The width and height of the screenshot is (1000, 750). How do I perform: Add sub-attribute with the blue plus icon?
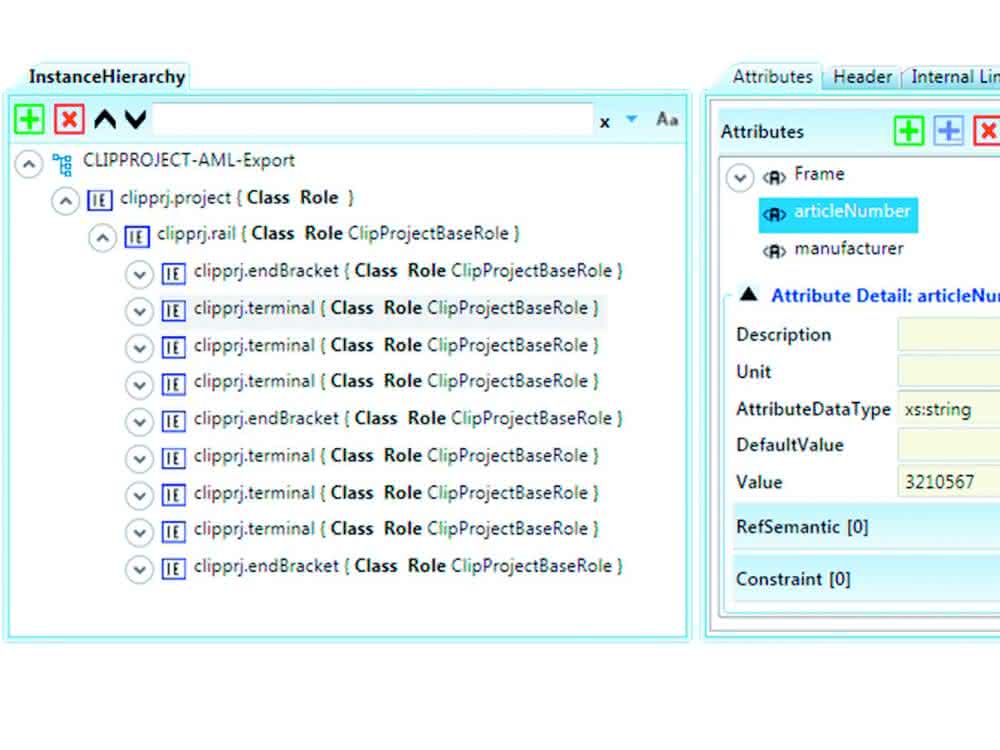[x=948, y=131]
